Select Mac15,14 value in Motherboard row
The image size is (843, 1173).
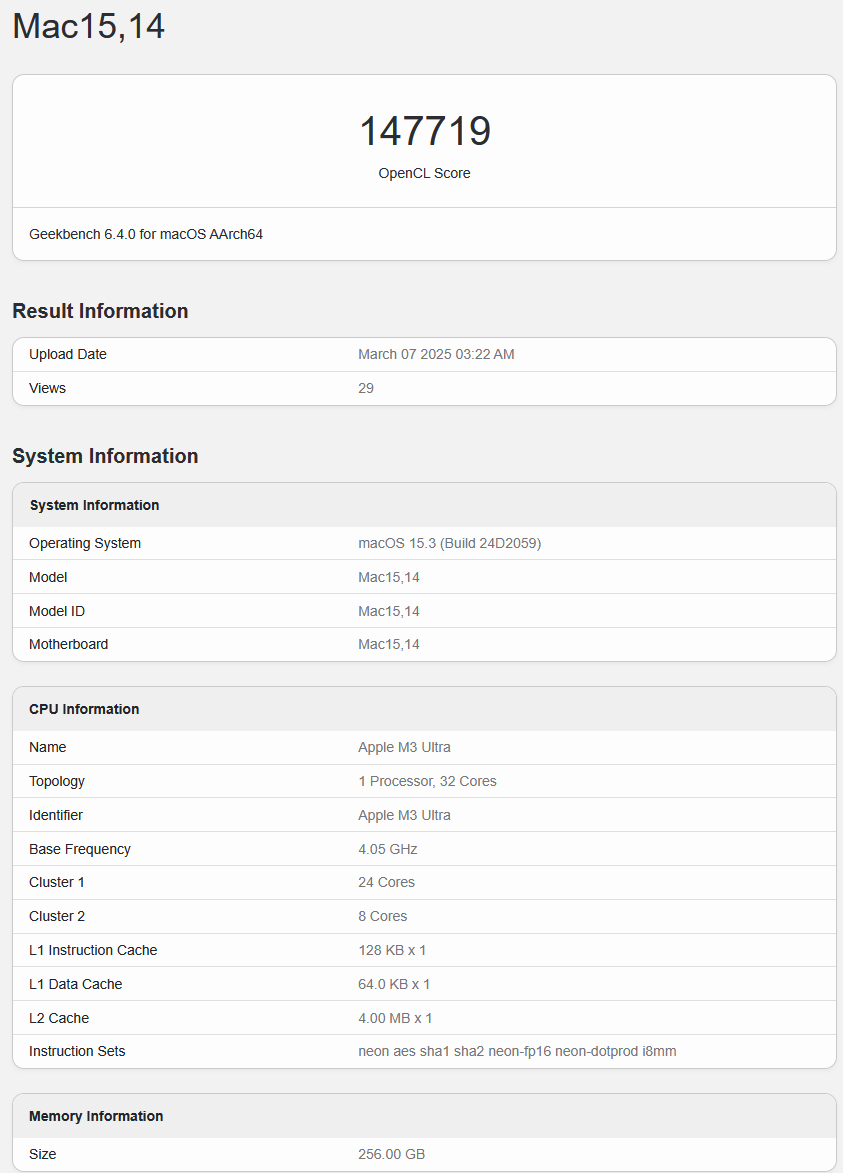(389, 644)
